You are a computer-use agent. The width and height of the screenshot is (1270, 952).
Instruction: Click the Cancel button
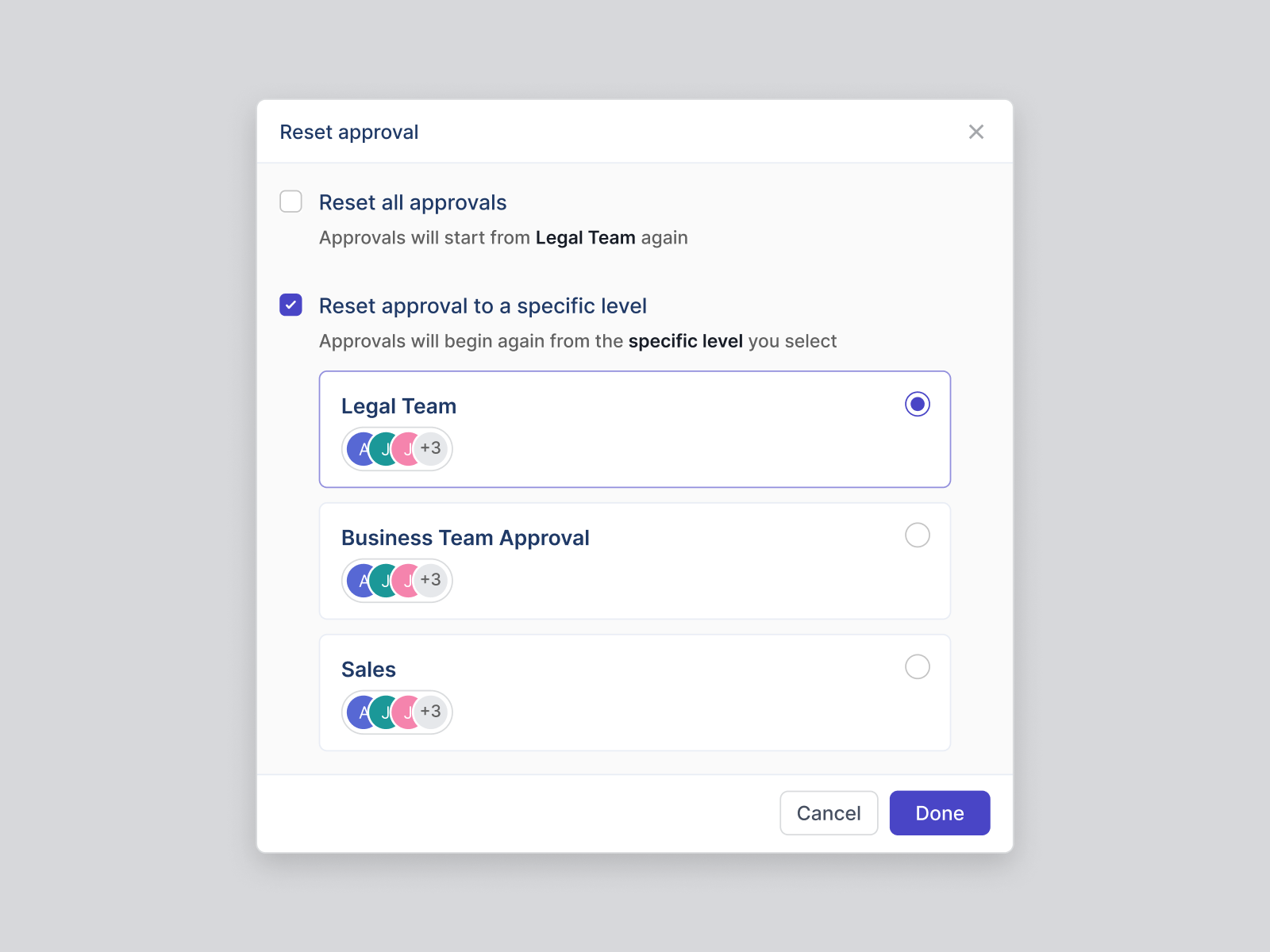(829, 812)
